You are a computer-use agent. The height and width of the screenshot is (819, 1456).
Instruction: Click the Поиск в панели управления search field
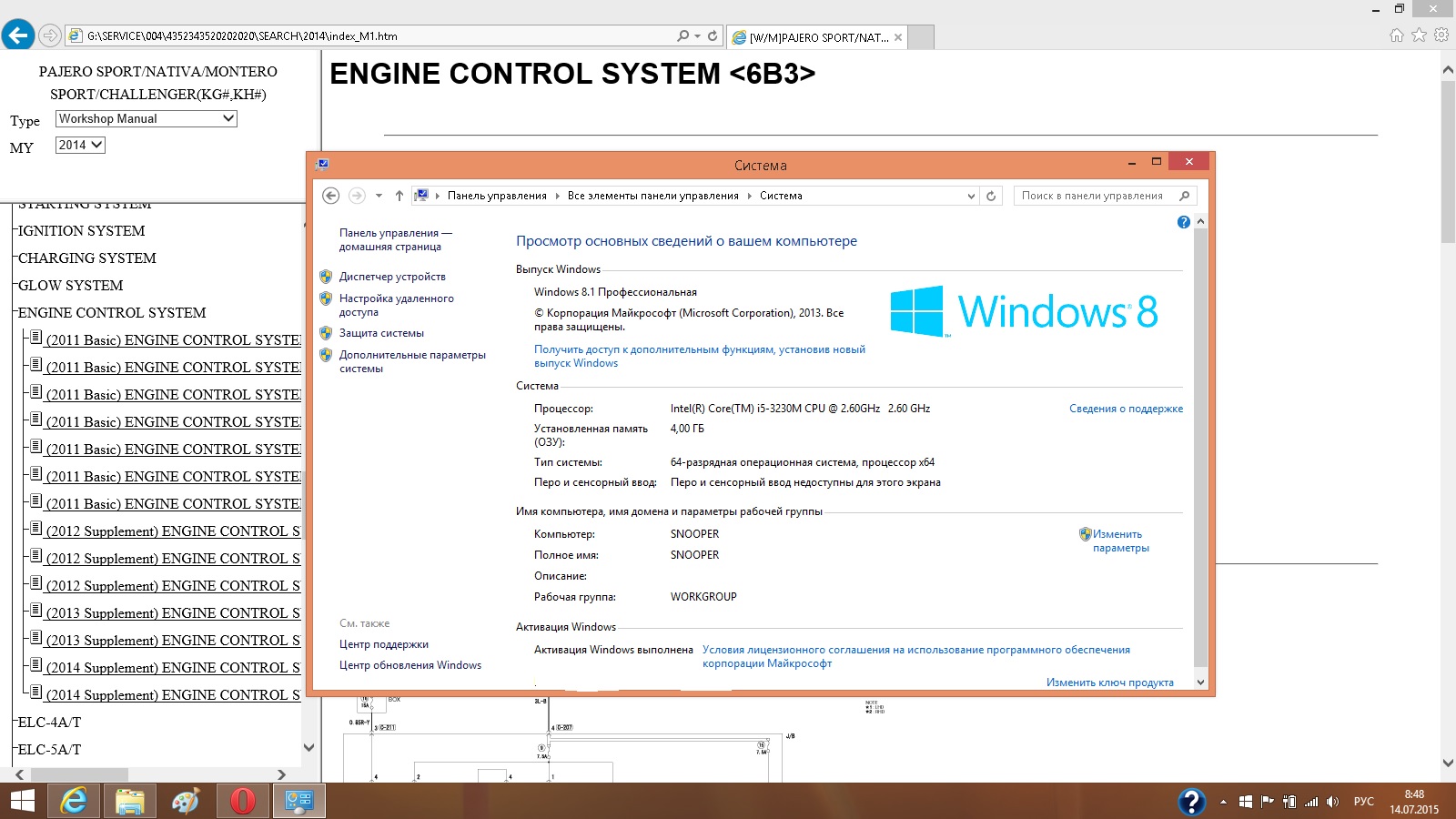point(1092,196)
